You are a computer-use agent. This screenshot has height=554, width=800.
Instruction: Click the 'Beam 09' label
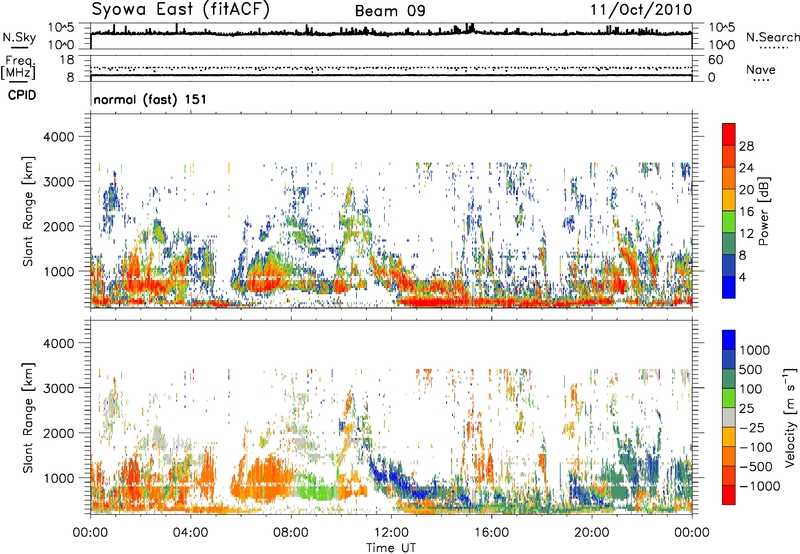pyautogui.click(x=390, y=11)
